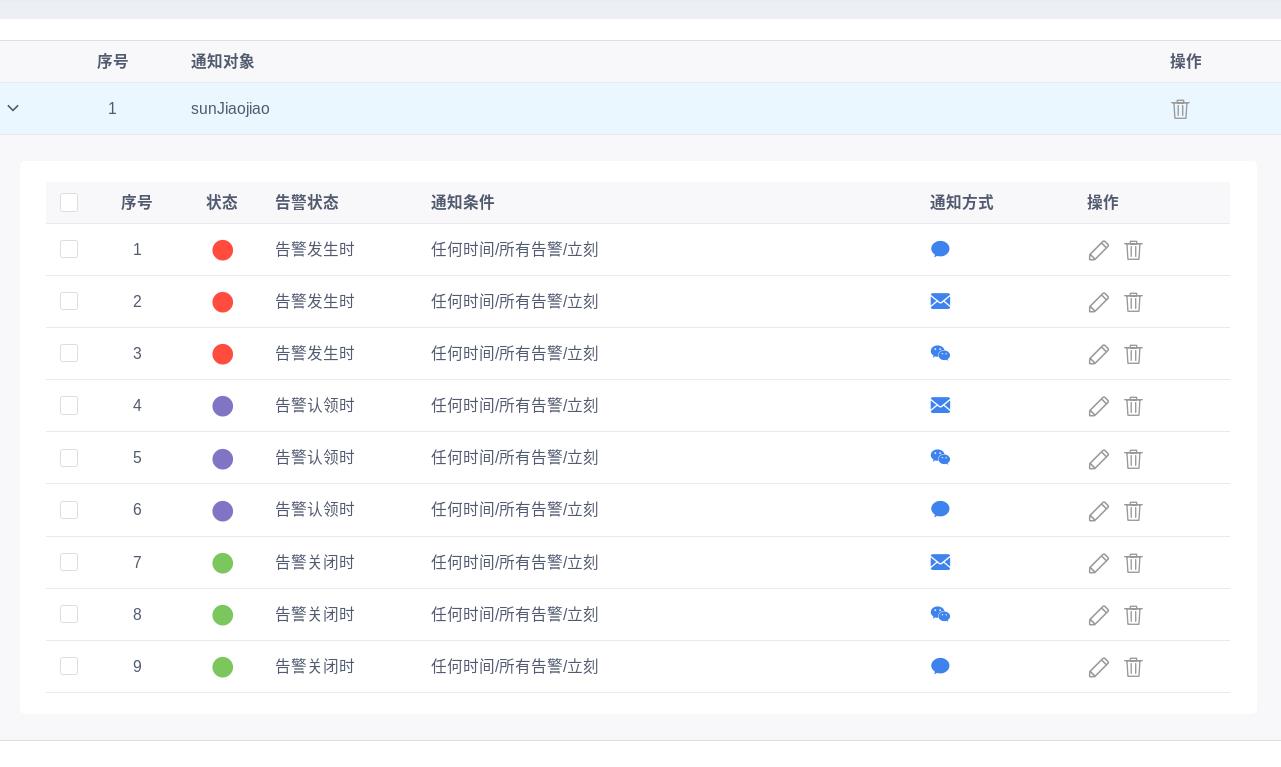Delete rule number 2
Viewport: 1281px width, 767px height.
(1133, 302)
